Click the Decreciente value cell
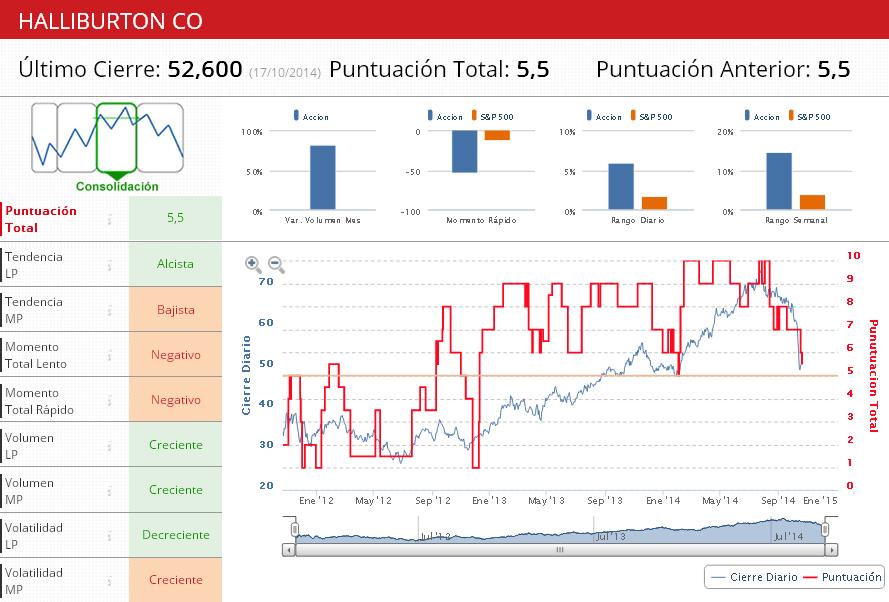 (x=175, y=535)
